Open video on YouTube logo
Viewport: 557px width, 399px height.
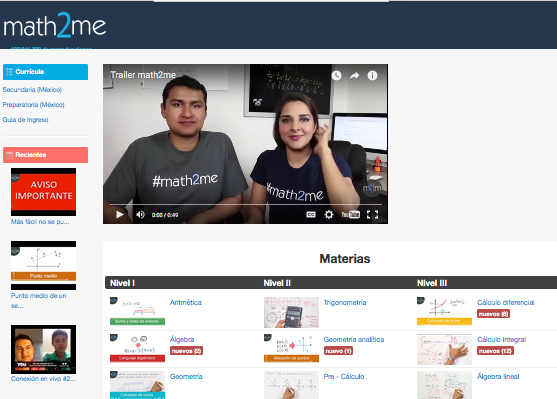tap(350, 215)
